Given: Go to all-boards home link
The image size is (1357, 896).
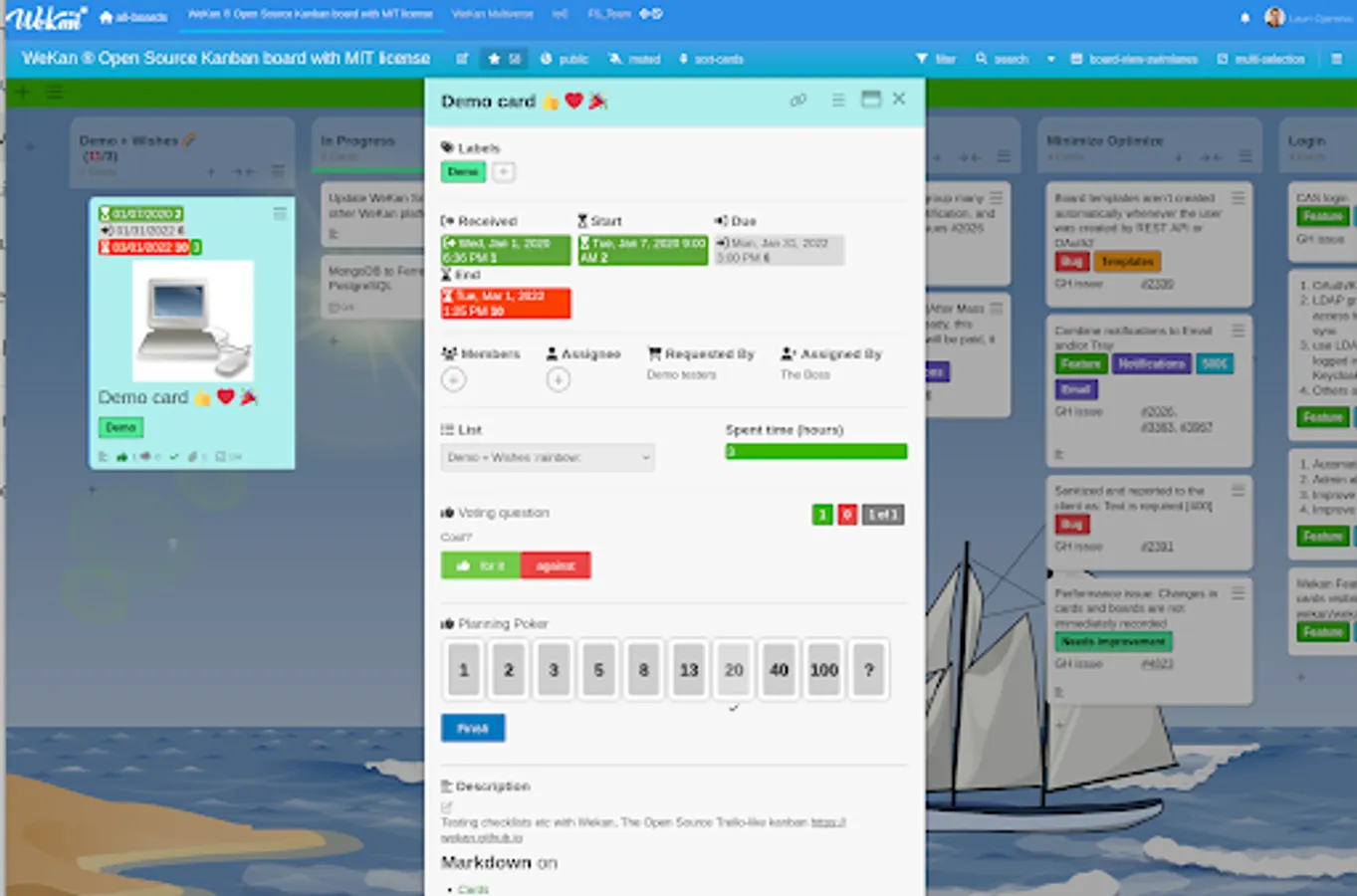Looking at the screenshot, I should click(x=133, y=16).
